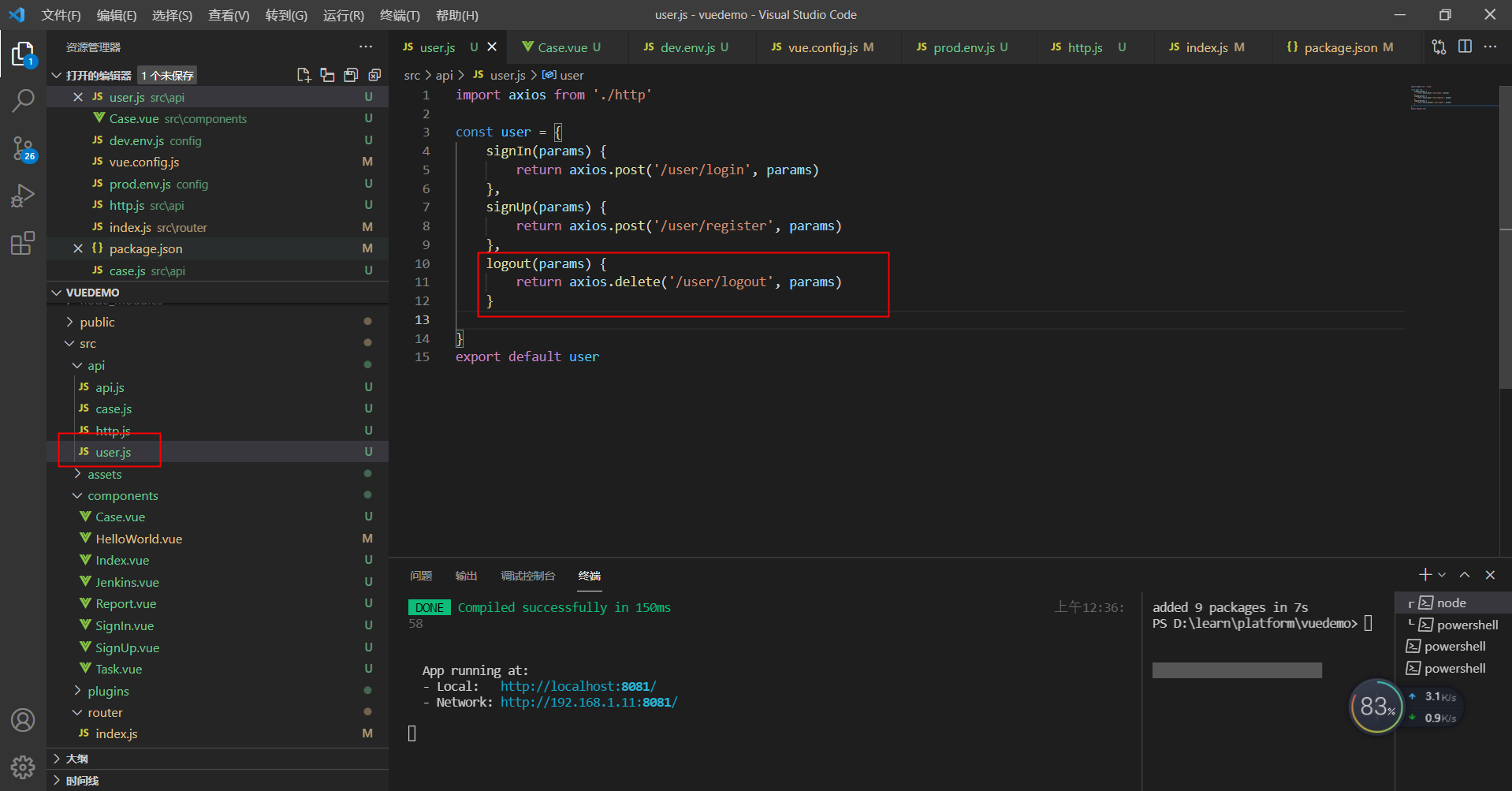Open the 编辑(E) menu
Image resolution: width=1512 pixels, height=791 pixels.
tap(117, 15)
